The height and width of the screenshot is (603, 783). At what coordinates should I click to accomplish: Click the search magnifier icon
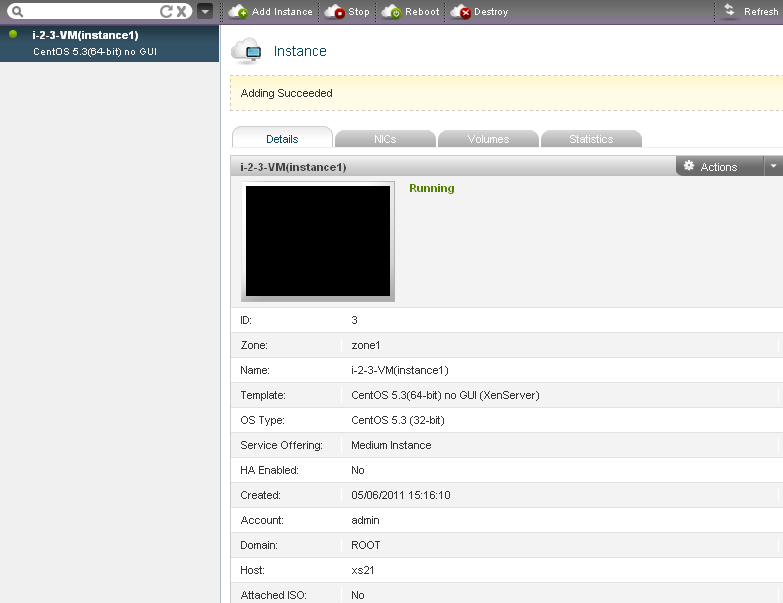[x=17, y=11]
